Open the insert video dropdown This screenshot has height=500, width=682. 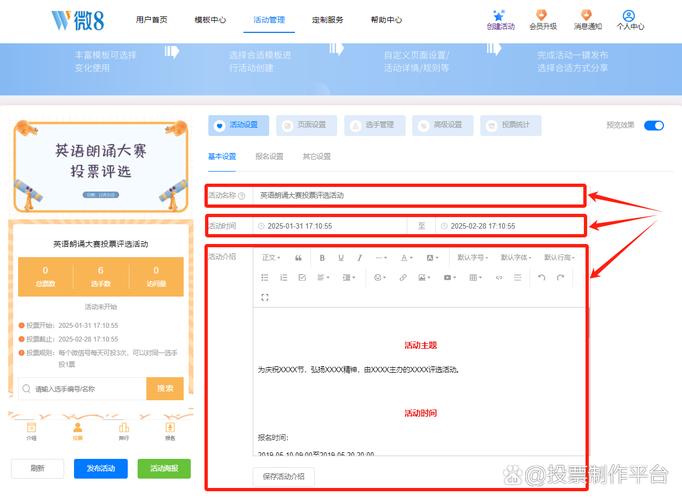[x=449, y=277]
